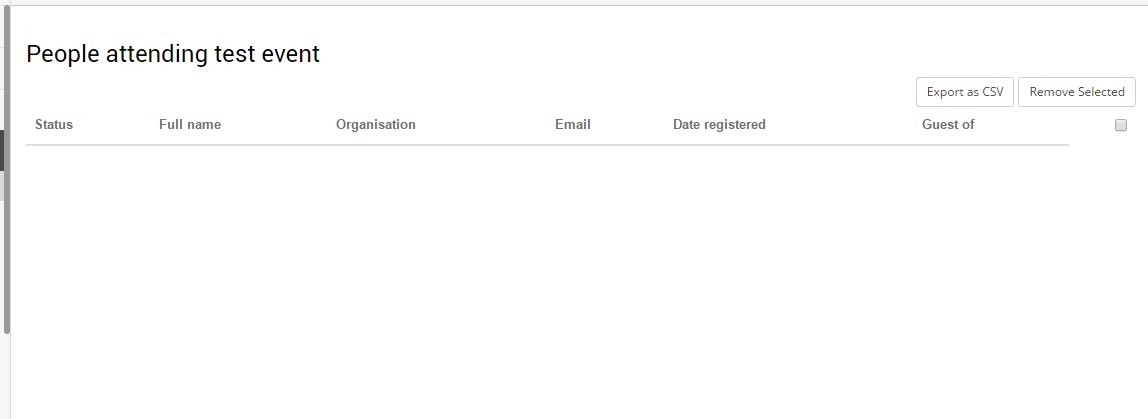Click the scrollbar track below the thumb

coord(7,377)
